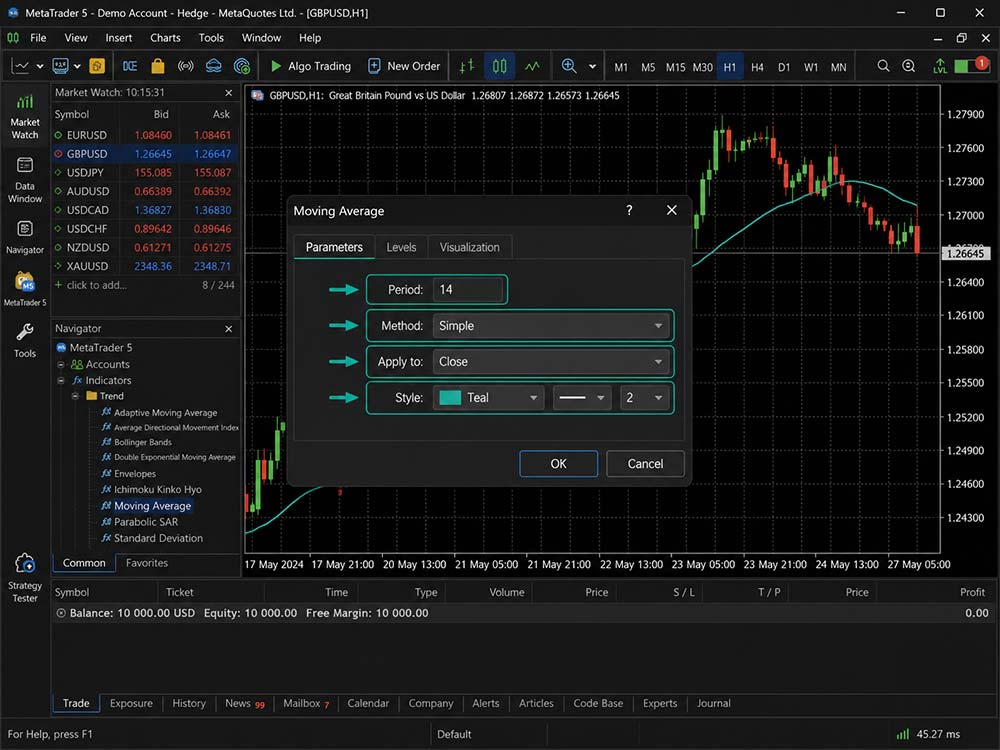This screenshot has width=1000, height=750.
Task: Click the MetaTrader 5 sidebar icon
Action: click(x=25, y=288)
